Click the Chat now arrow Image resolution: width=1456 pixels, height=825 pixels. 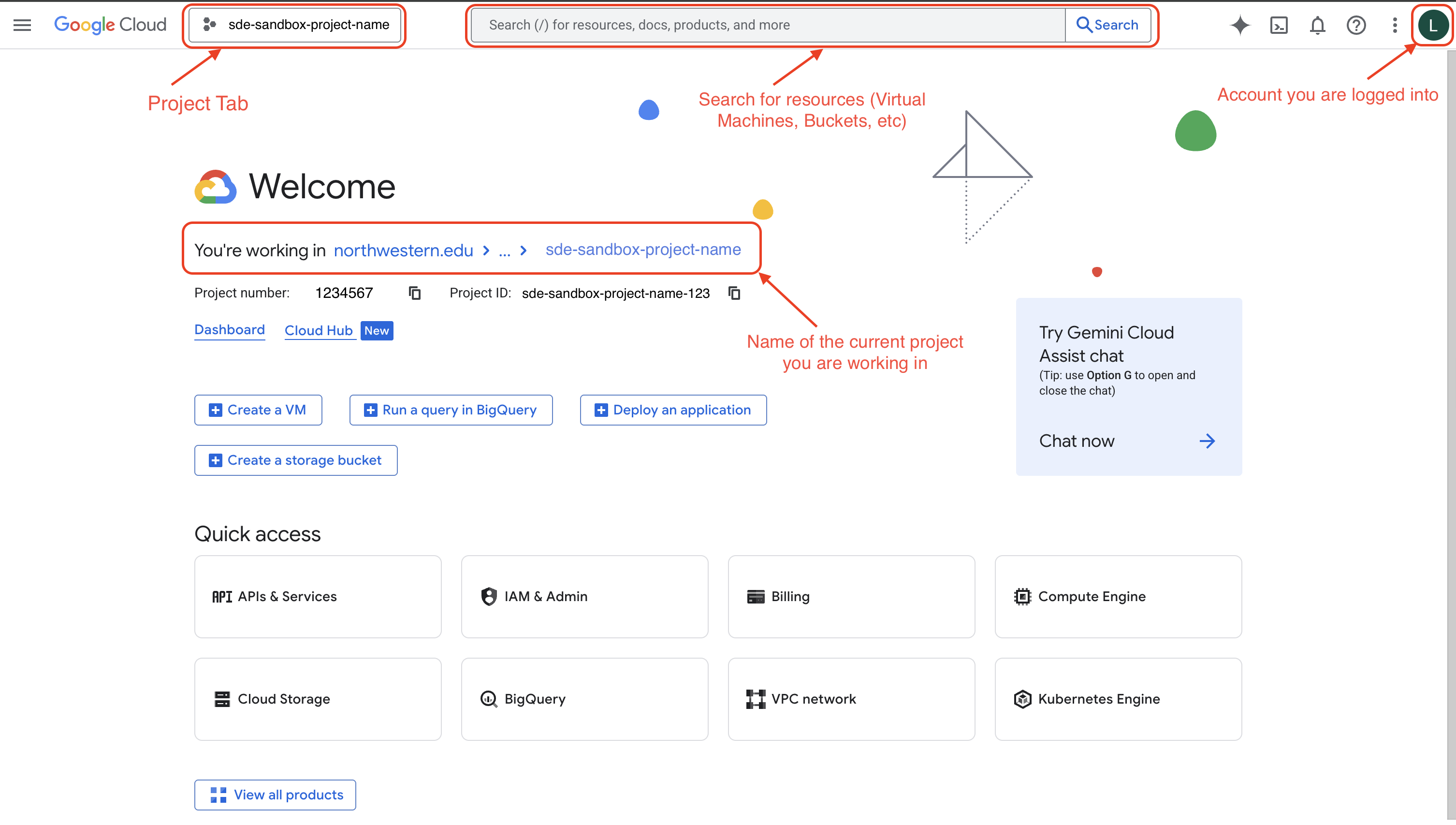tap(1207, 441)
